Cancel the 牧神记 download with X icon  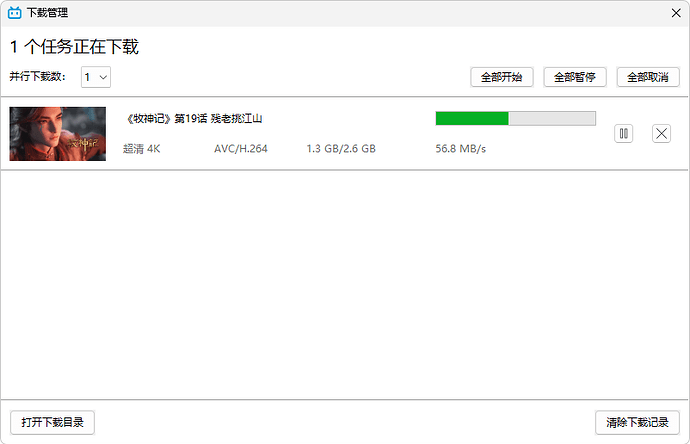(x=661, y=133)
